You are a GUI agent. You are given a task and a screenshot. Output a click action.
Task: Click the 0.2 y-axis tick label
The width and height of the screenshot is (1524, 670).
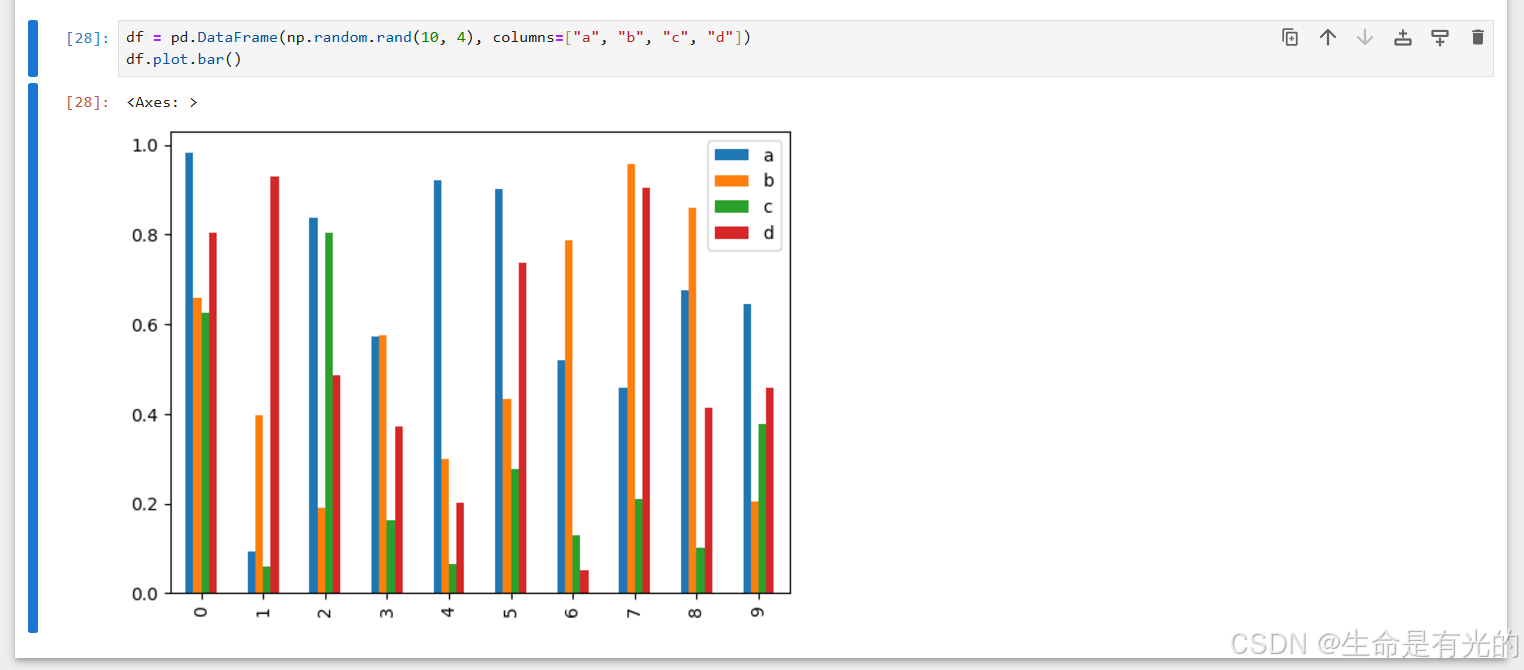click(145, 504)
